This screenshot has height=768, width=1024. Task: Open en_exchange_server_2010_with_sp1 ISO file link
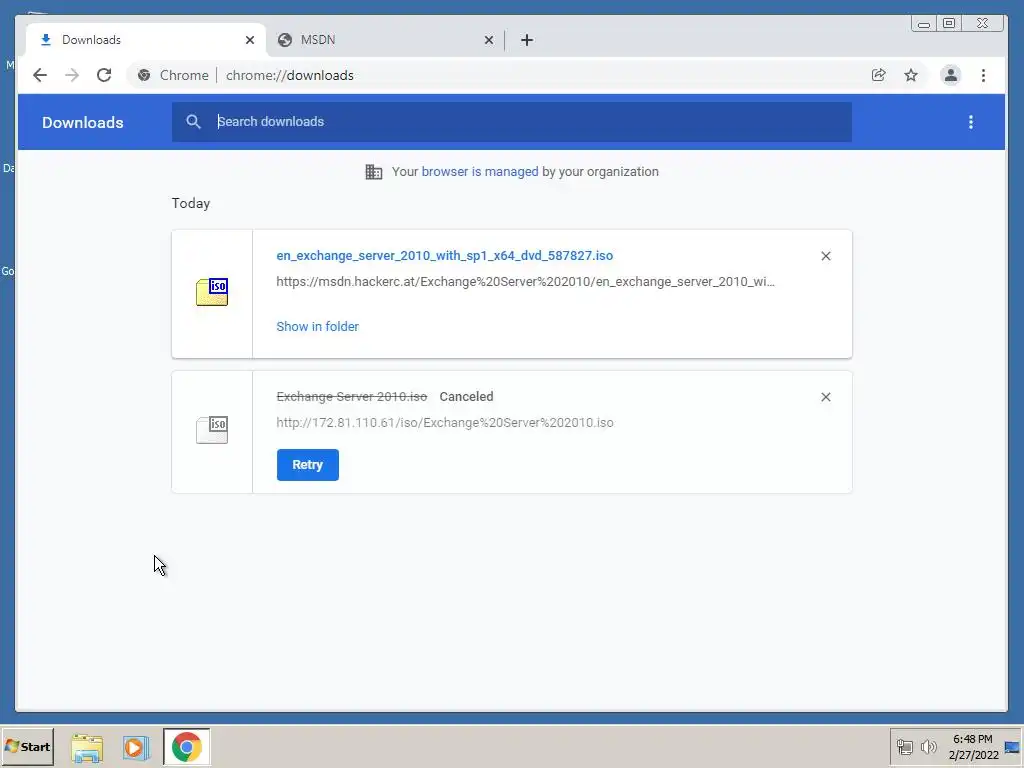tap(445, 255)
